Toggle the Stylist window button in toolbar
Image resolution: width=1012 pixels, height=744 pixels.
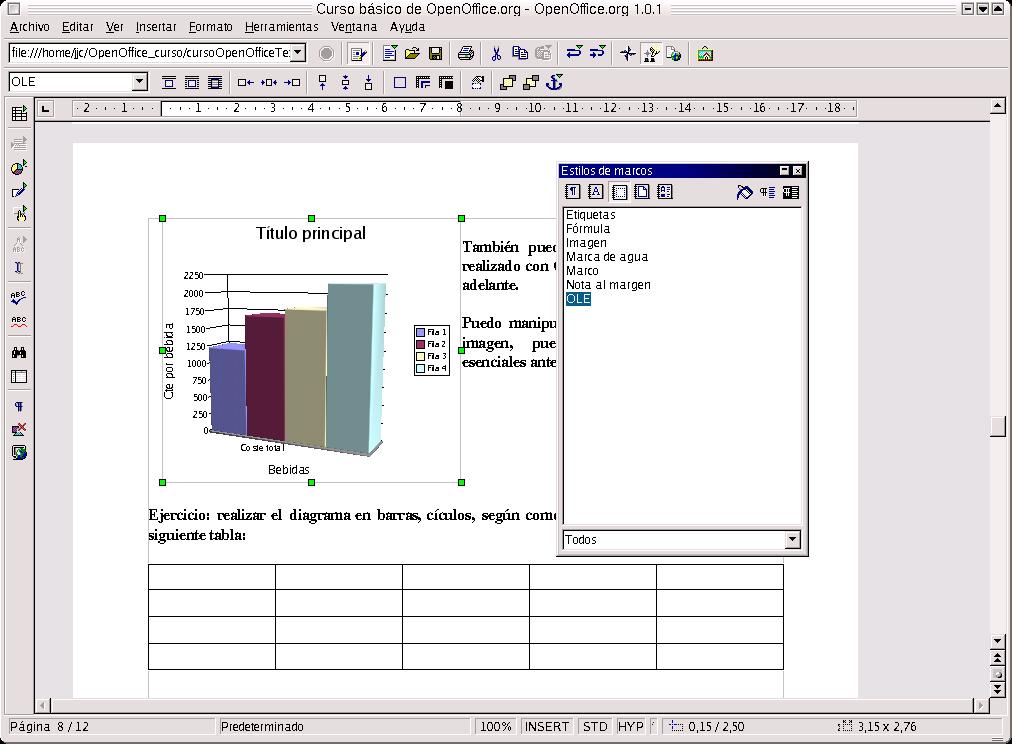[x=651, y=54]
